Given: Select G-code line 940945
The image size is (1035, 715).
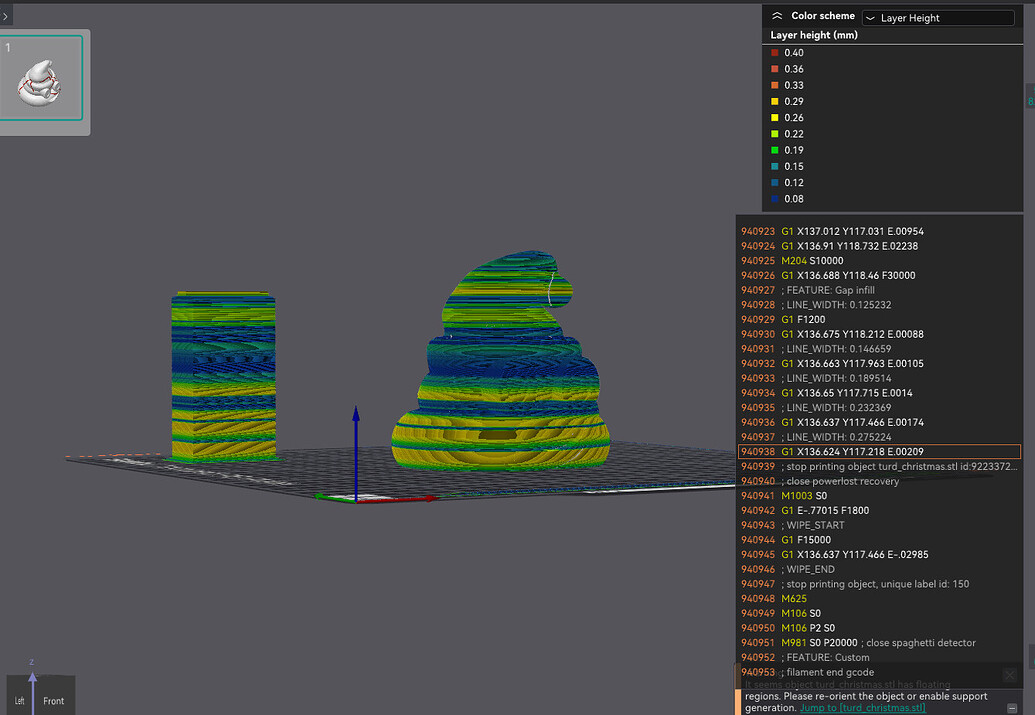Looking at the screenshot, I should 879,555.
